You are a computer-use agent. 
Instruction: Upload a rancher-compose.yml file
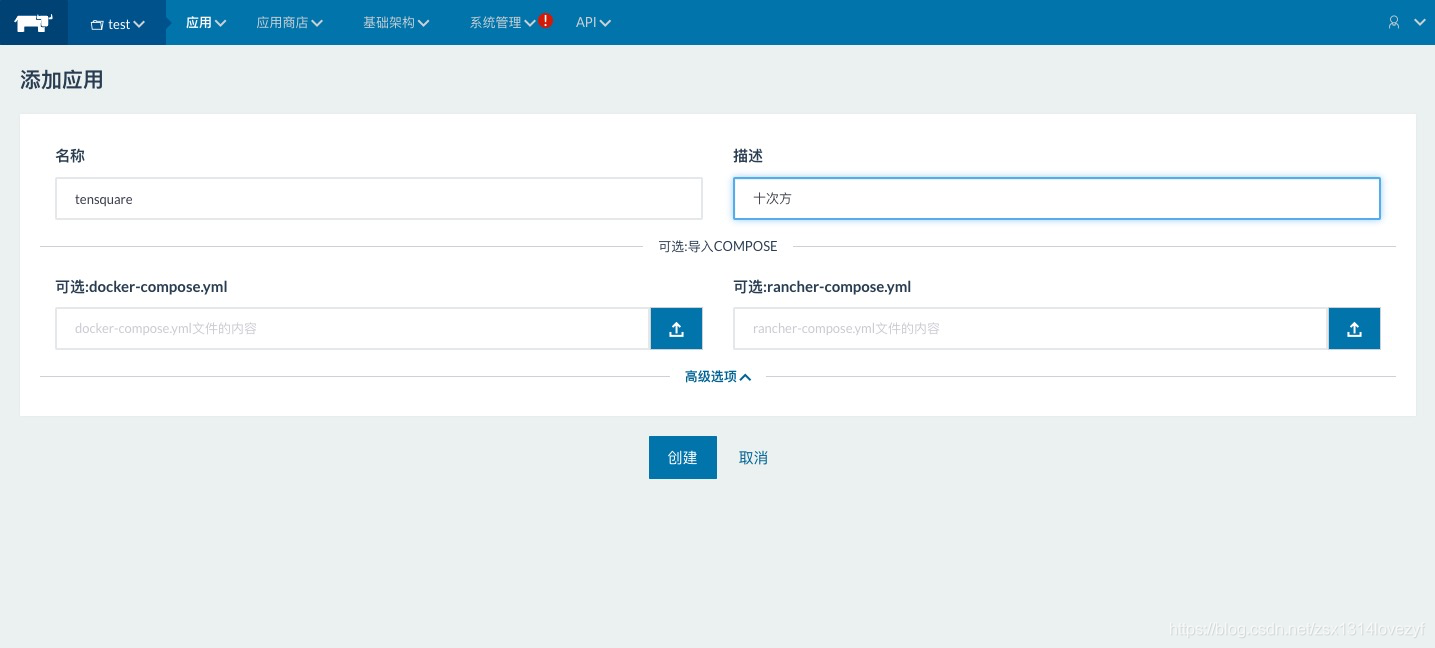tap(1354, 328)
